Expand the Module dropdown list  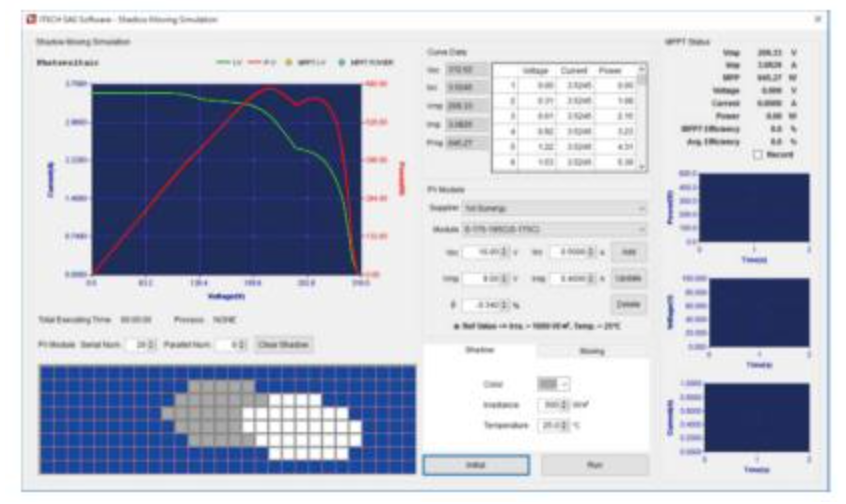pos(554,229)
